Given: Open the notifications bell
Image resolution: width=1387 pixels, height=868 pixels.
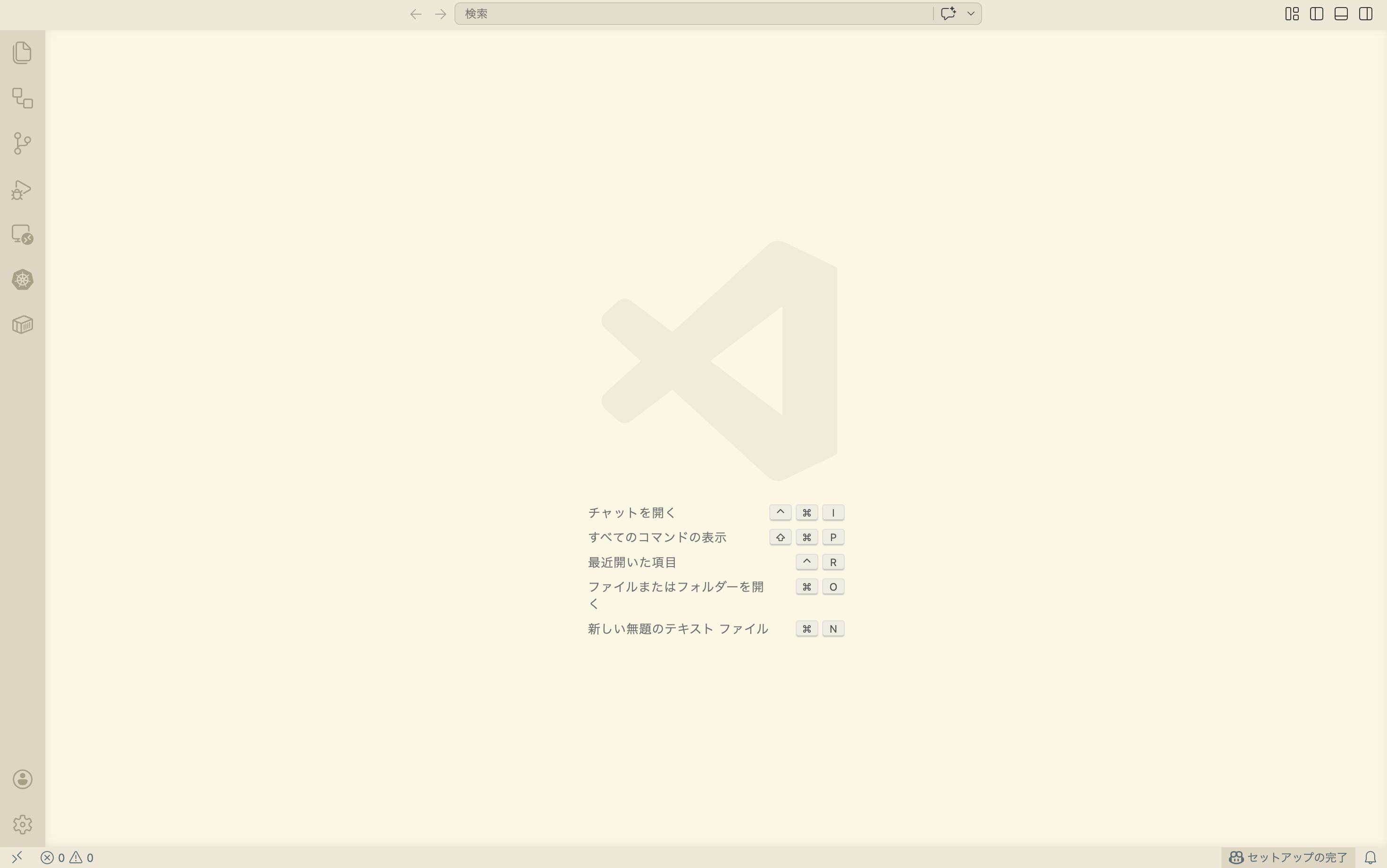Looking at the screenshot, I should (x=1373, y=857).
